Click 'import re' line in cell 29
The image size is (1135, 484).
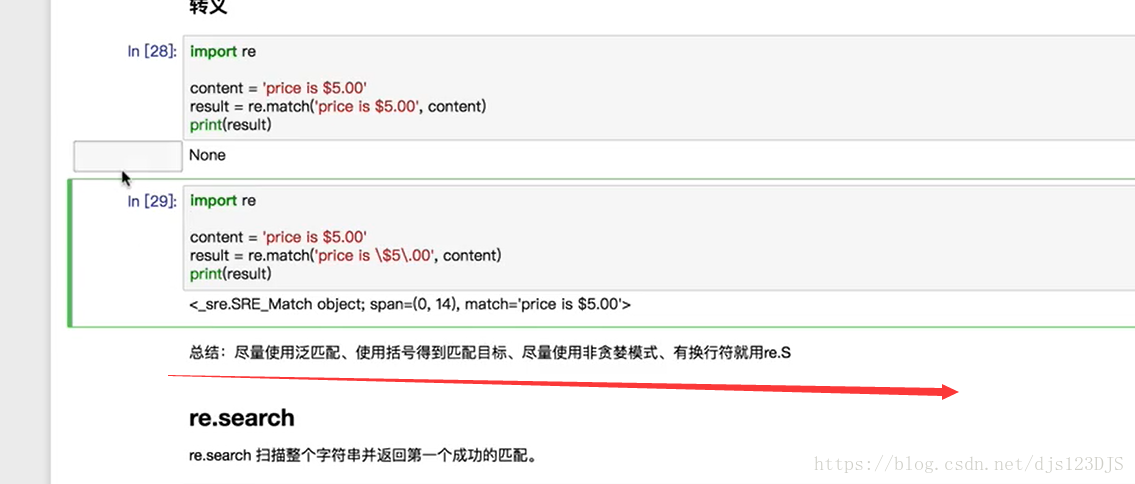click(x=223, y=200)
